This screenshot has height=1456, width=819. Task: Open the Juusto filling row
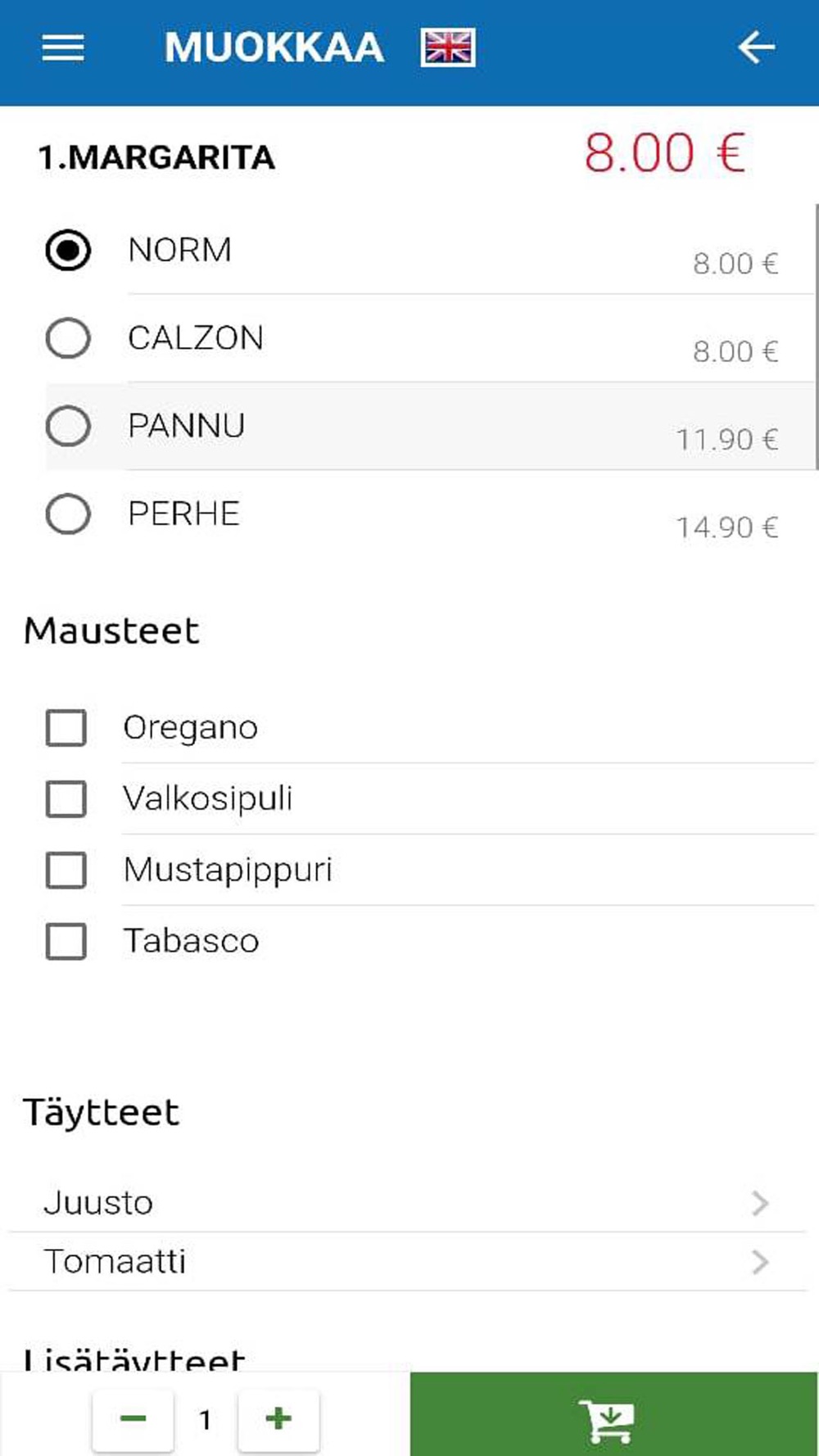pos(408,1203)
